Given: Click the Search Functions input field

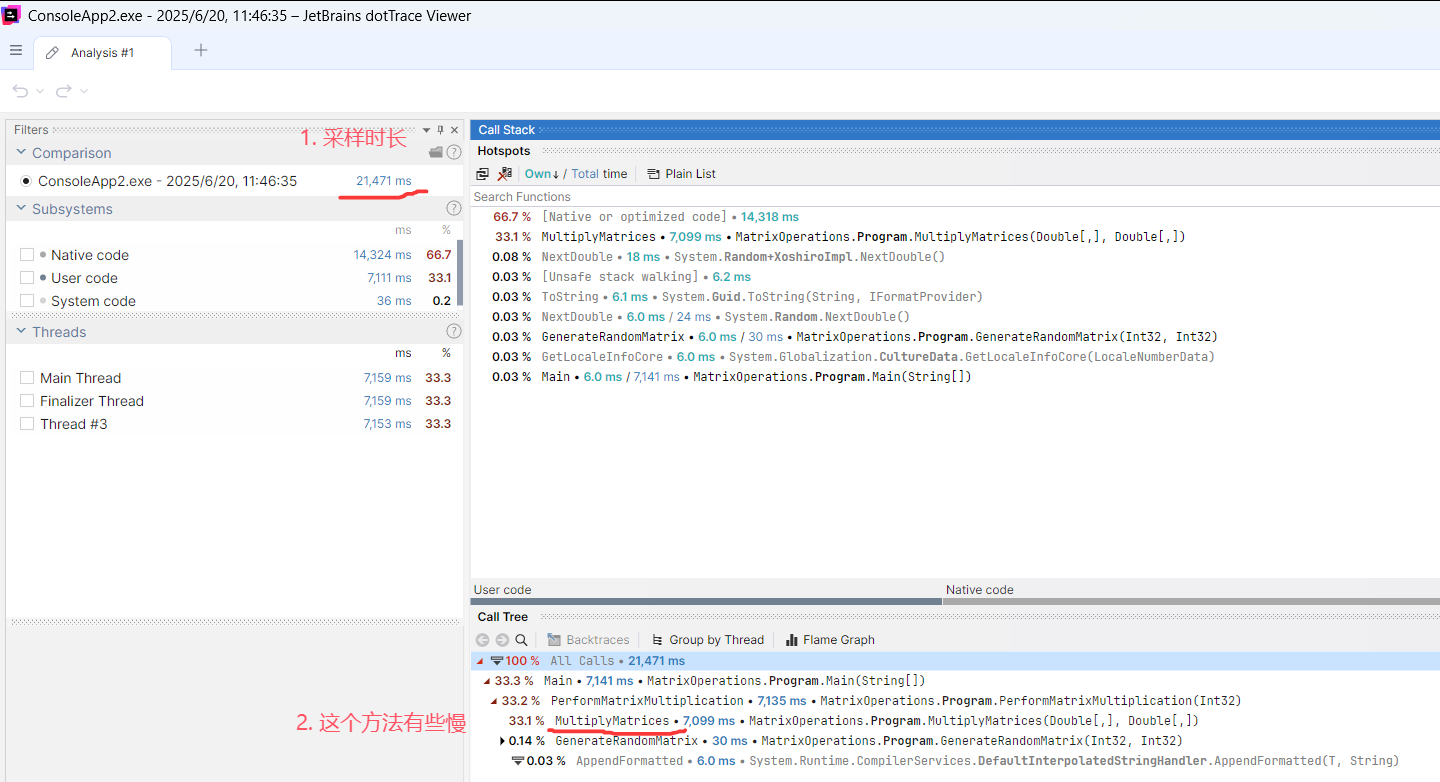Looking at the screenshot, I should tap(900, 197).
